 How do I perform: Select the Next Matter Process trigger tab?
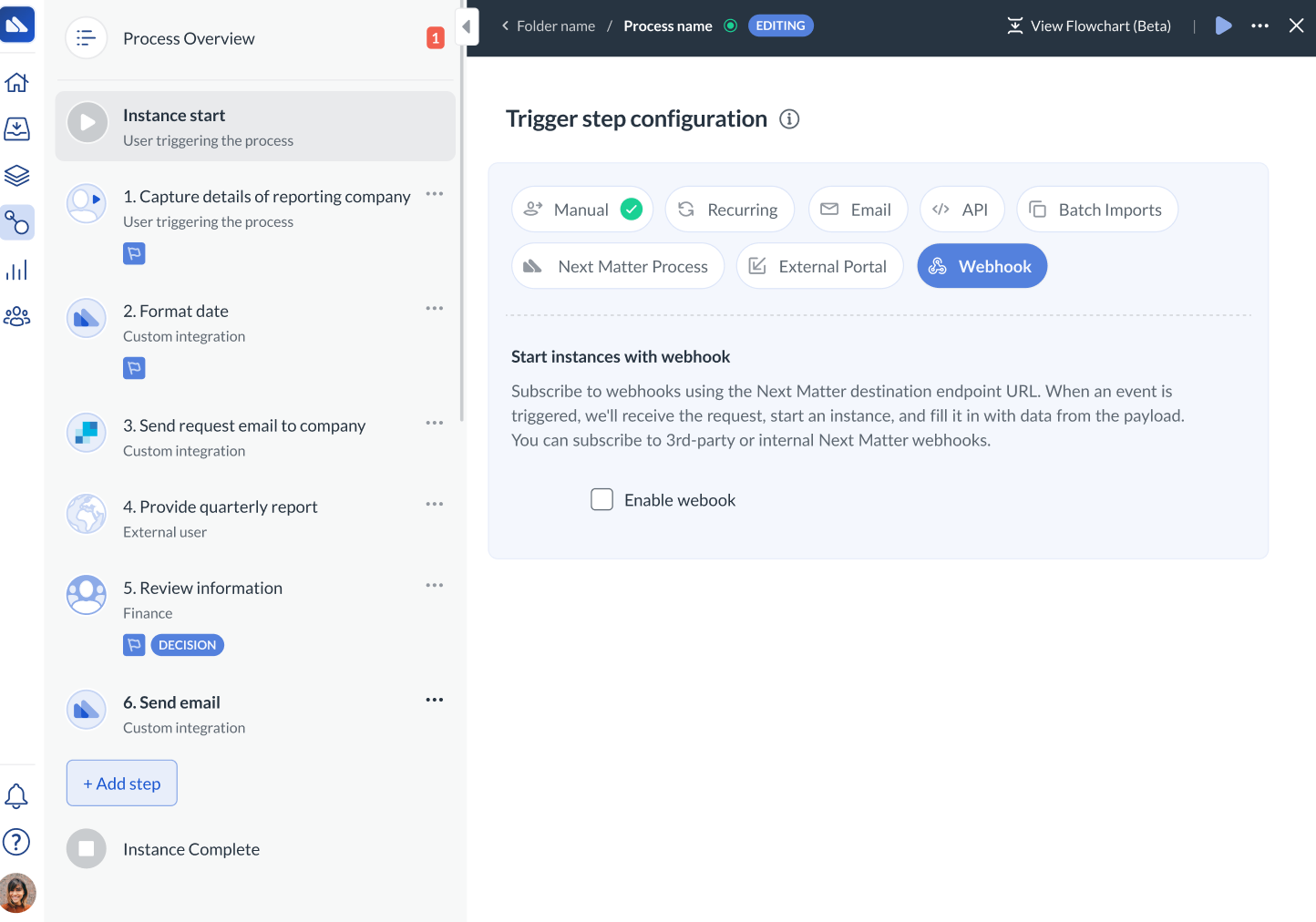click(618, 266)
